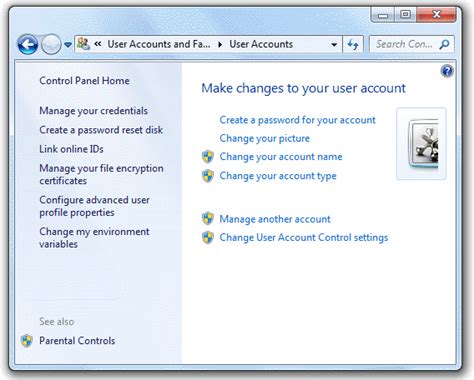This screenshot has height=380, width=474.
Task: Open Help with the question mark icon
Action: [447, 71]
